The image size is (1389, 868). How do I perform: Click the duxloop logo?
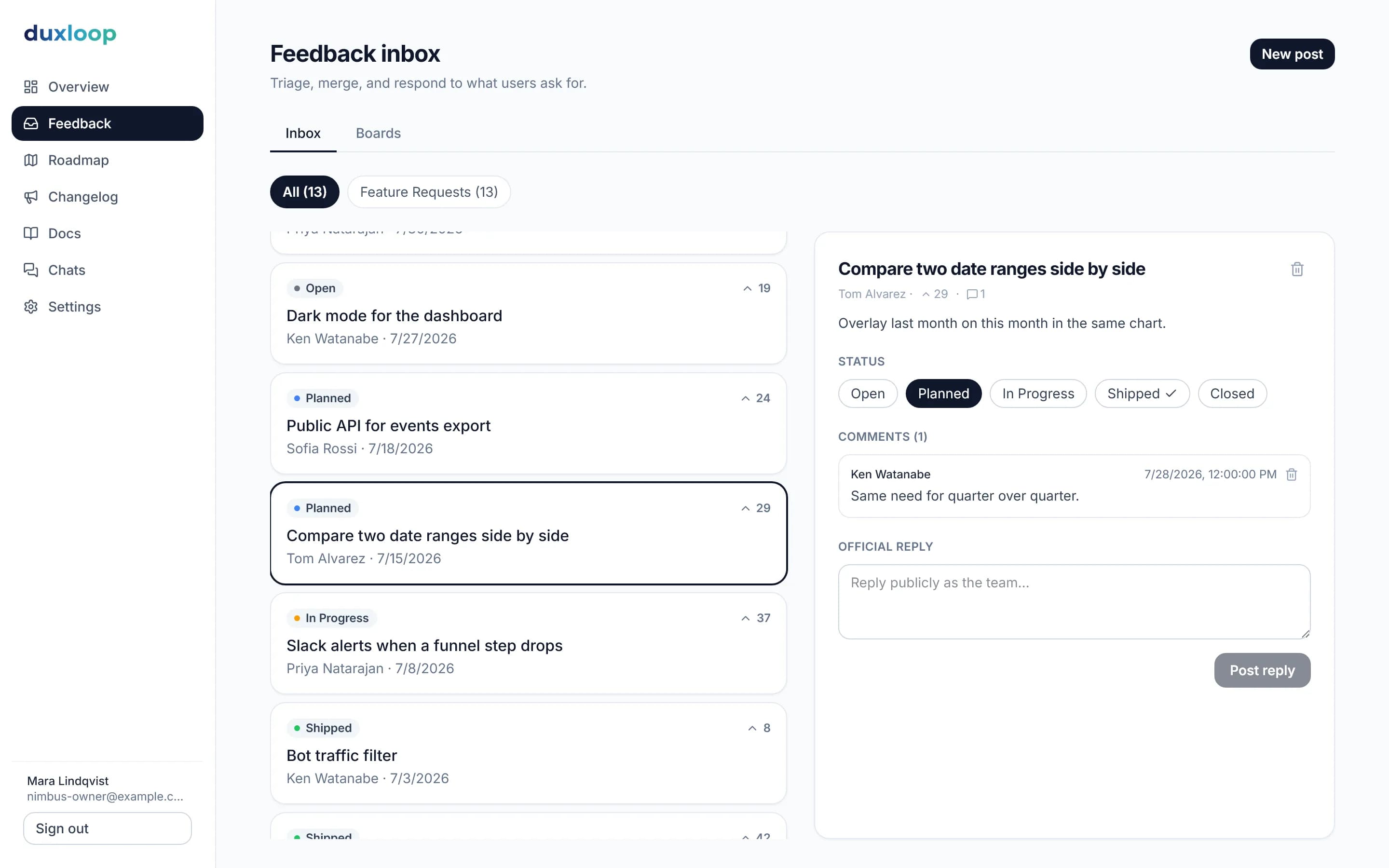click(x=70, y=33)
